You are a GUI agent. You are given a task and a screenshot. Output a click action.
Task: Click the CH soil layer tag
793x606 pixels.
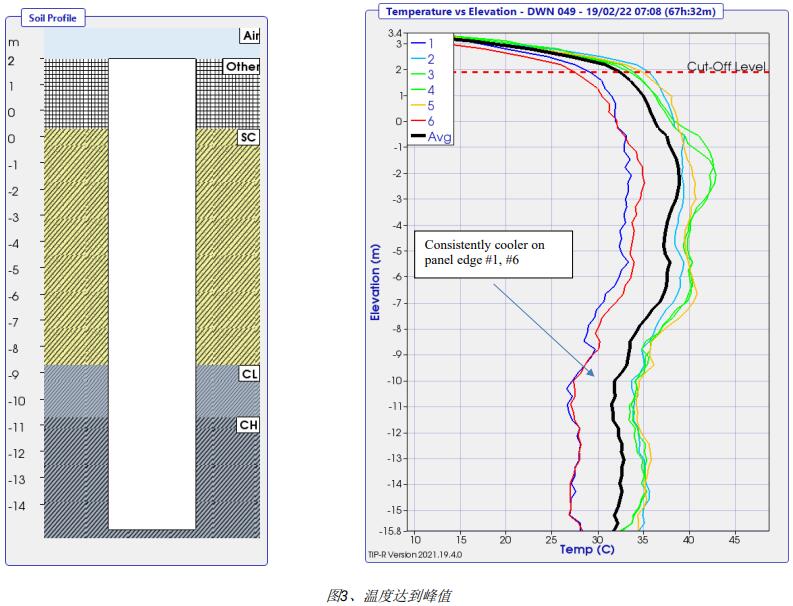[x=248, y=425]
